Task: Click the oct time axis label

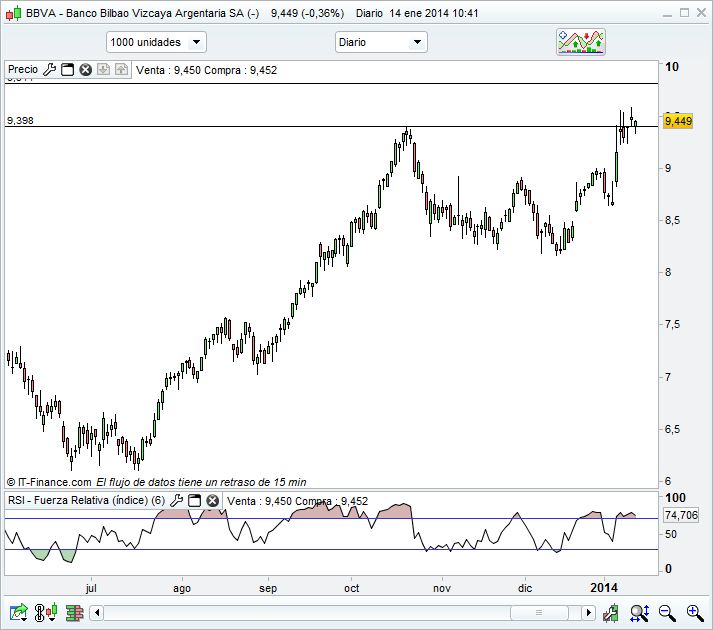Action: pos(351,588)
